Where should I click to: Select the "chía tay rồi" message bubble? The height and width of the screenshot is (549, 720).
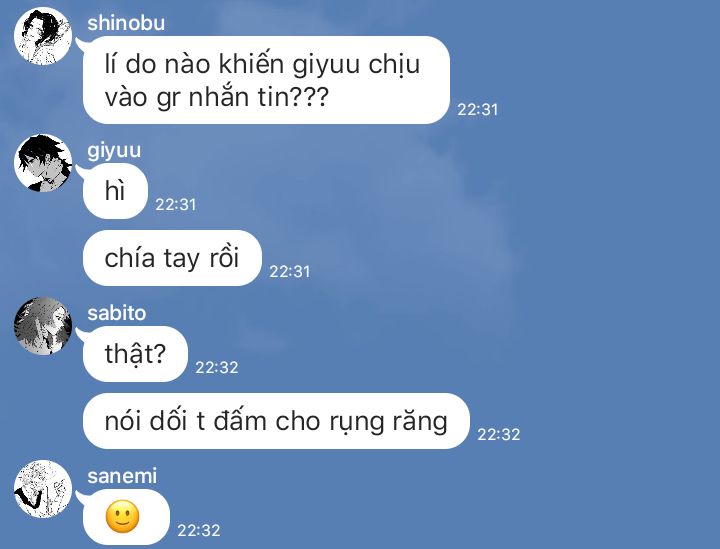coord(172,258)
